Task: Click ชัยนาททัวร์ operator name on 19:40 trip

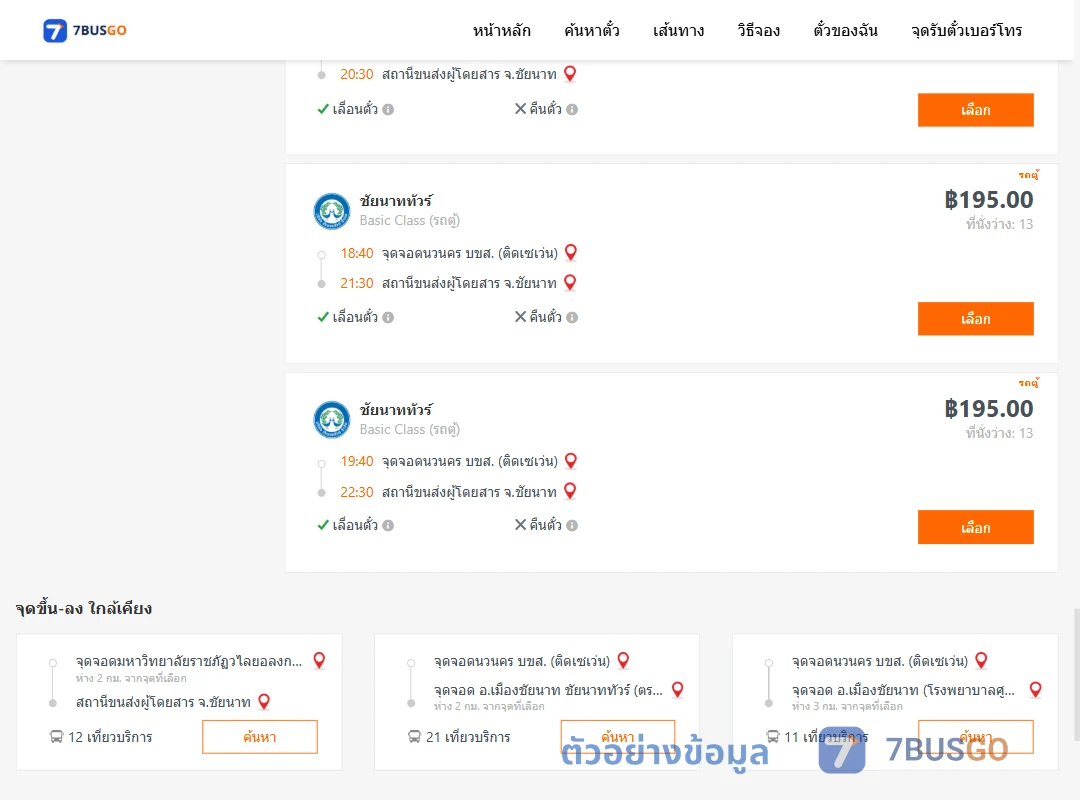Action: [396, 409]
